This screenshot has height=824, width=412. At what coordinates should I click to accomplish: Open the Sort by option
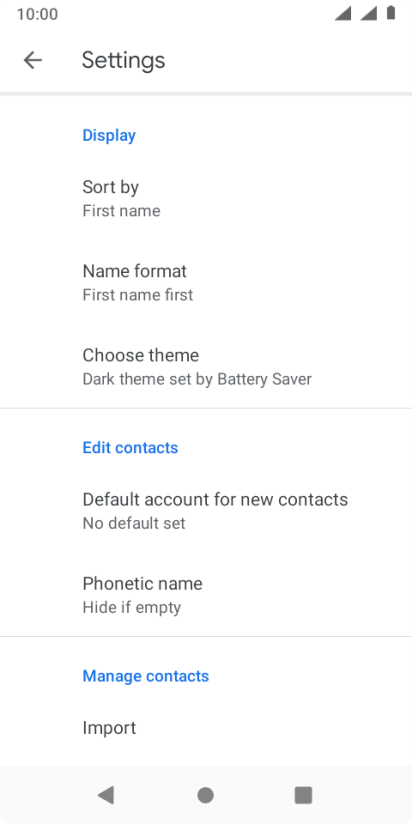pyautogui.click(x=206, y=199)
